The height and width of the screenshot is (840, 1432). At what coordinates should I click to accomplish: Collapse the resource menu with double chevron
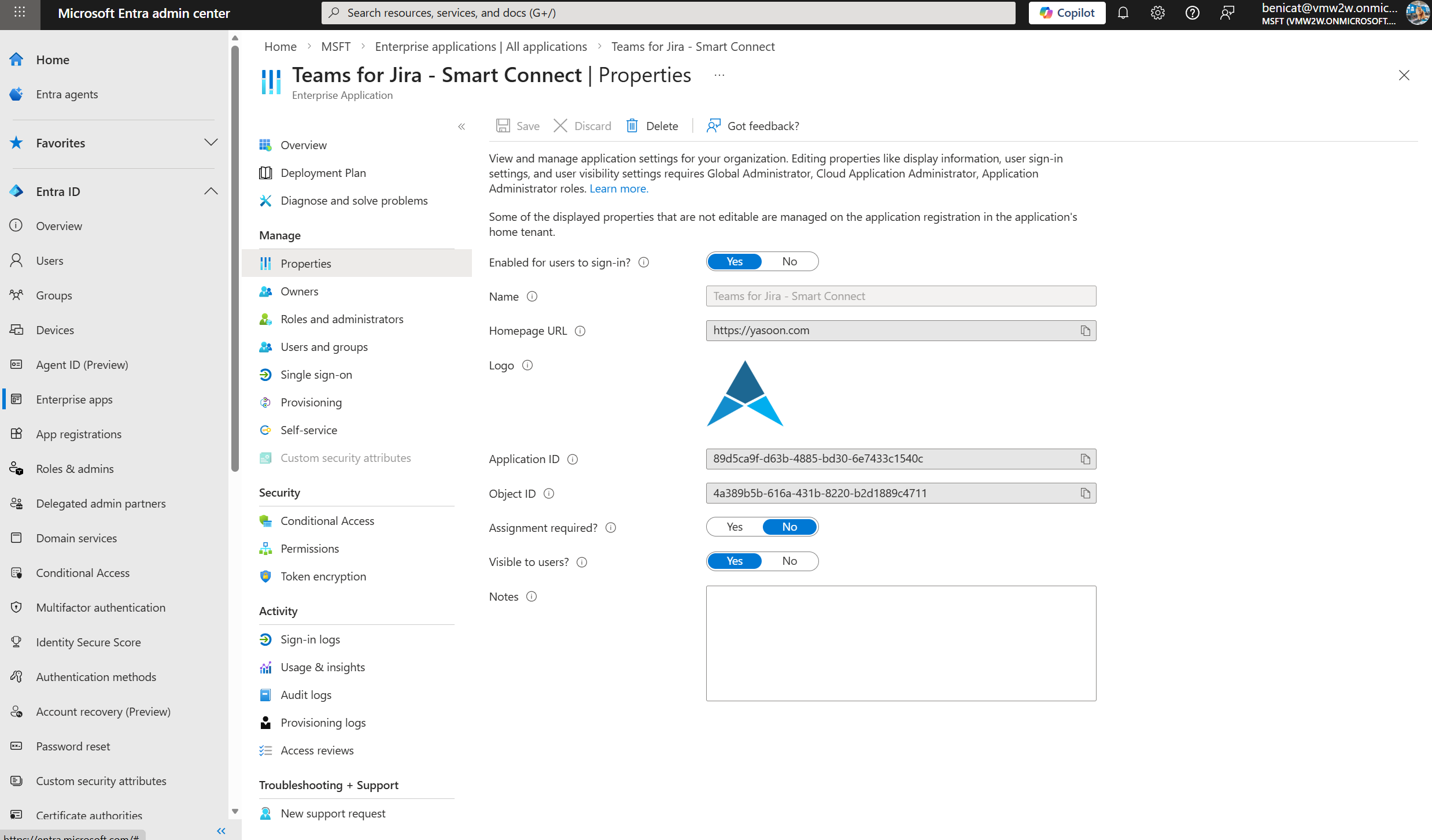point(462,127)
